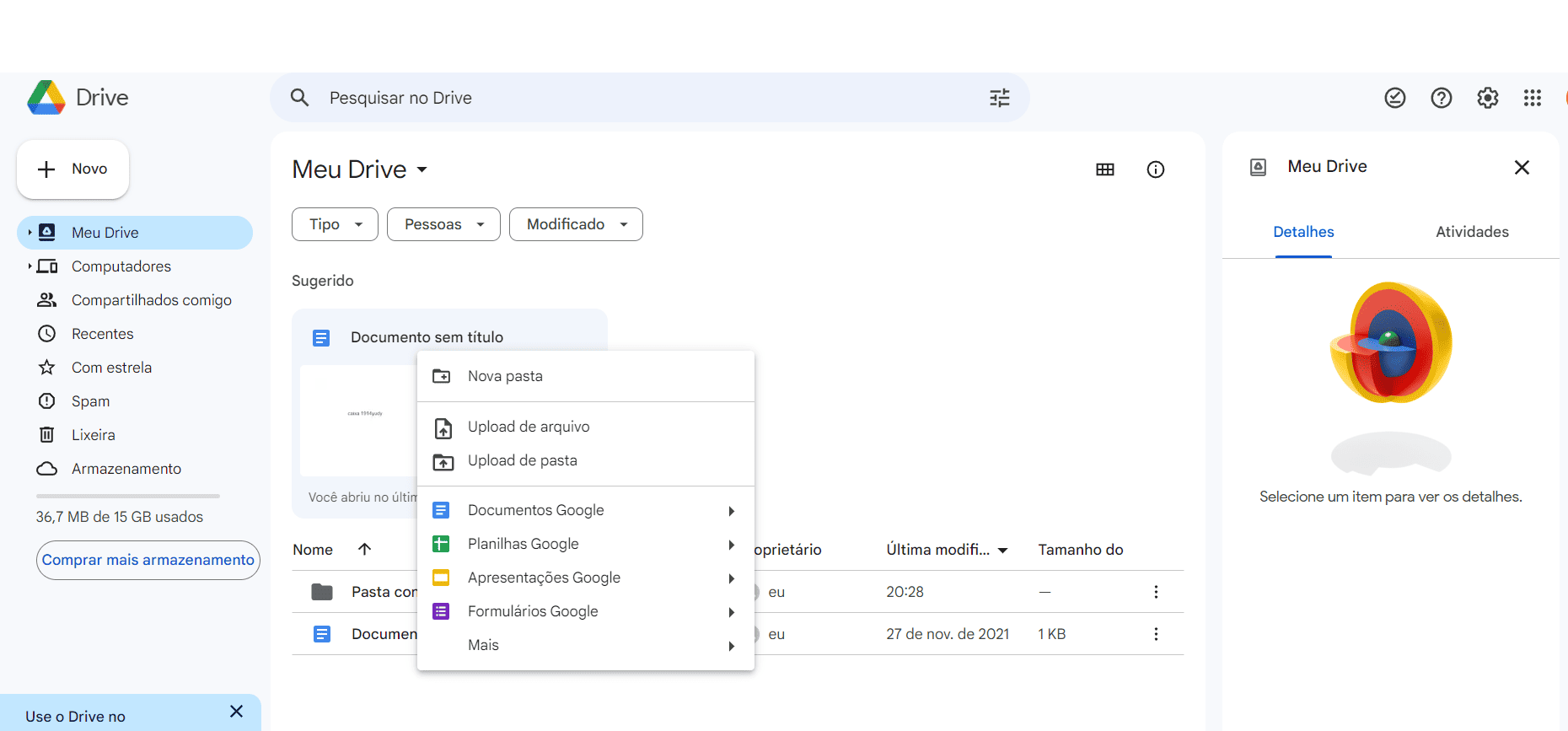The width and height of the screenshot is (1568, 731).
Task: Click the Recentes clock icon
Action: point(47,334)
